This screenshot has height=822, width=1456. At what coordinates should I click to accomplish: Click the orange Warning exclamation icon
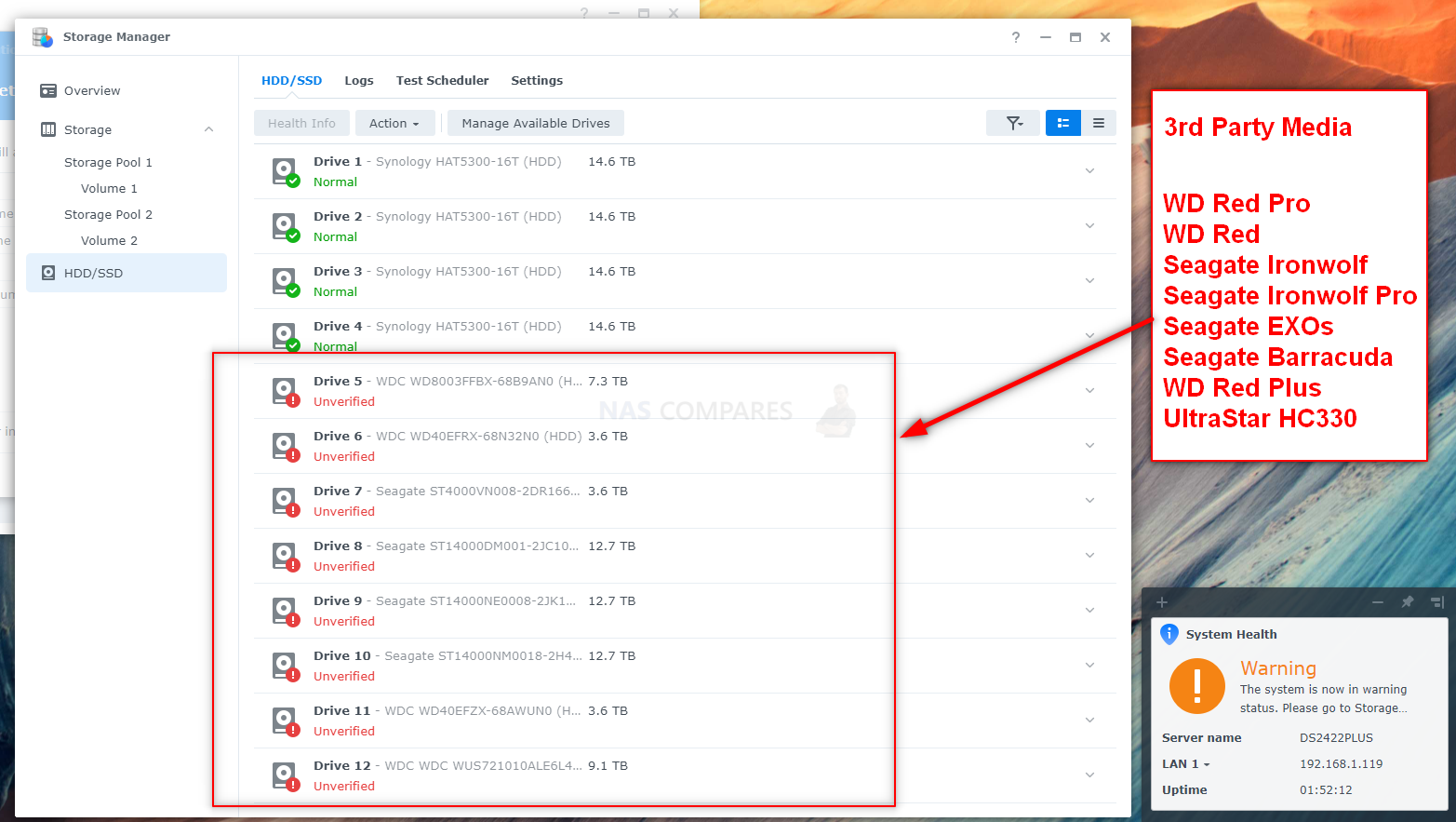click(1197, 686)
